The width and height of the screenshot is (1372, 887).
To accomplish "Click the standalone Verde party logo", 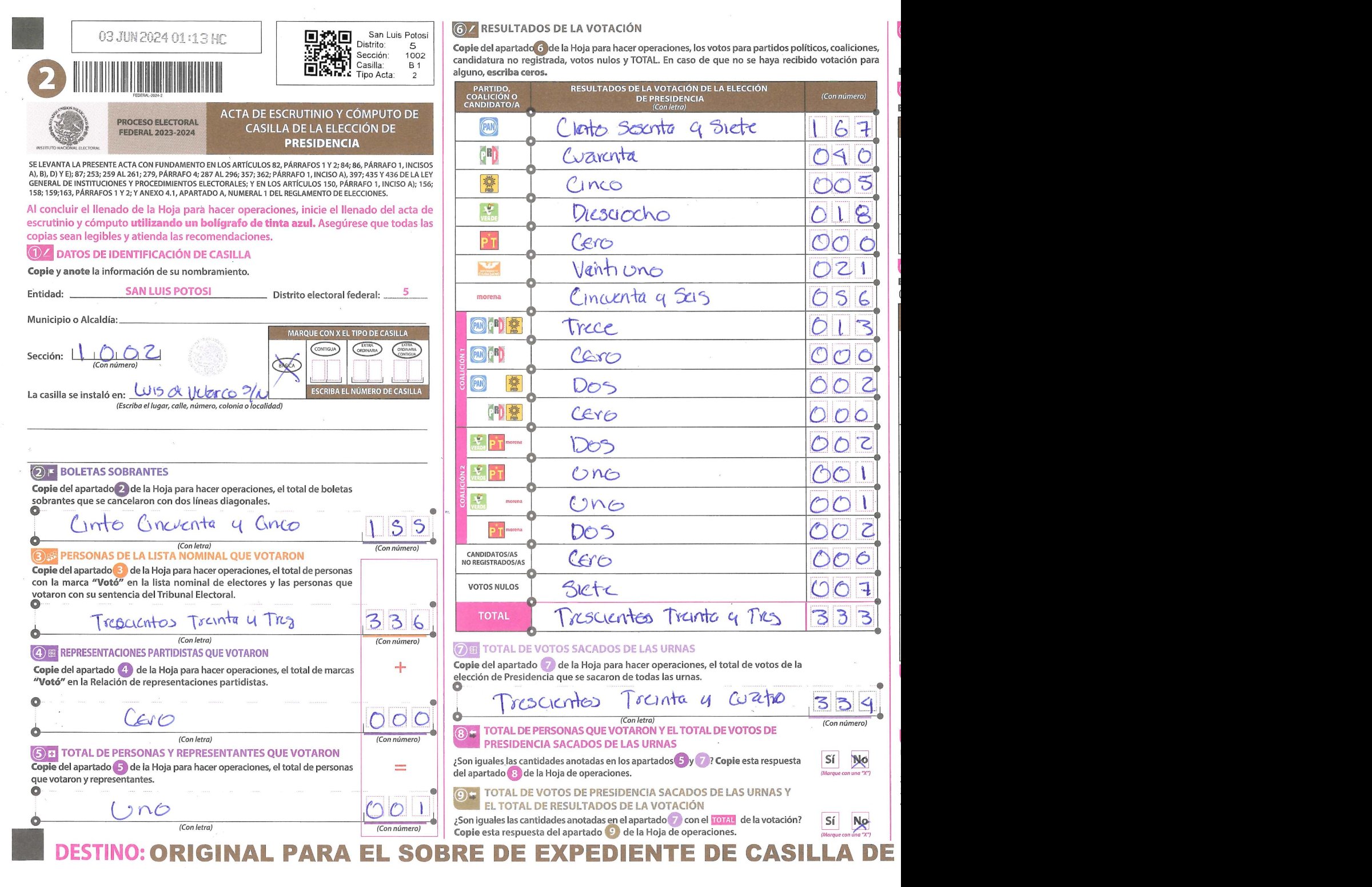I will pyautogui.click(x=489, y=213).
